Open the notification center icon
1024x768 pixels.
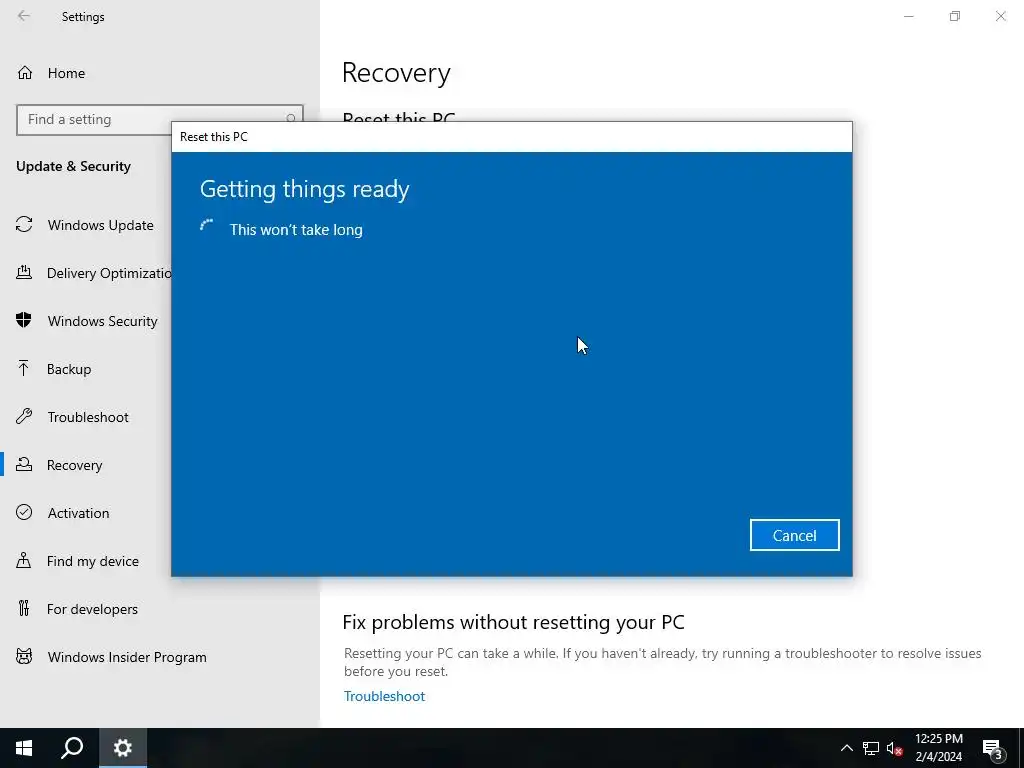coord(993,749)
